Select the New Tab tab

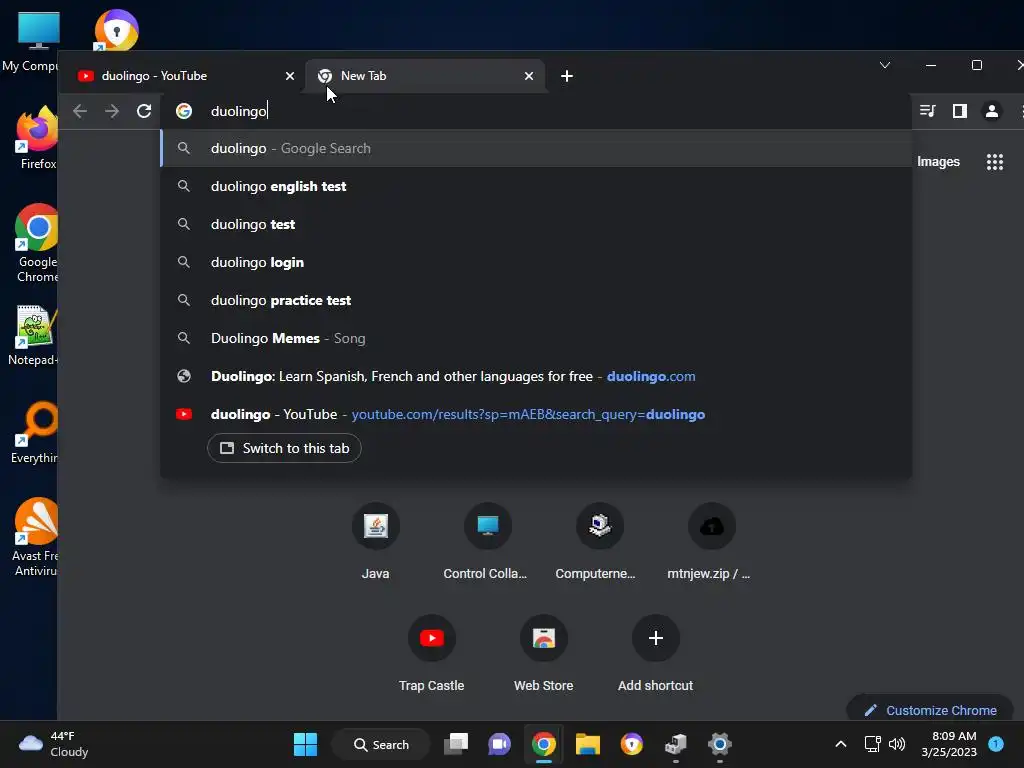[x=424, y=76]
